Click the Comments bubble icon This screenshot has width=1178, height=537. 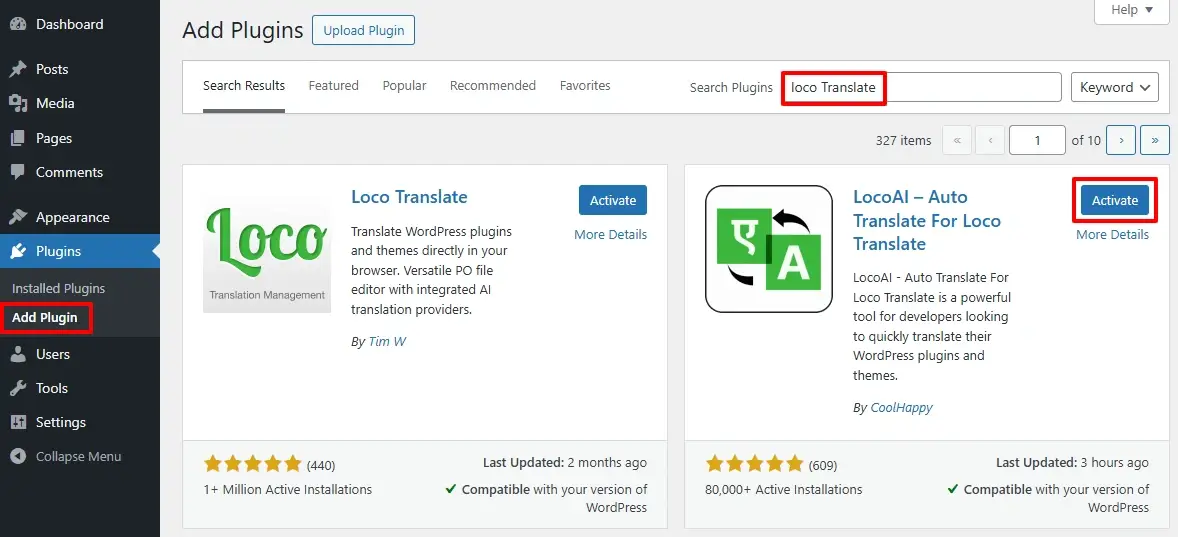point(19,172)
